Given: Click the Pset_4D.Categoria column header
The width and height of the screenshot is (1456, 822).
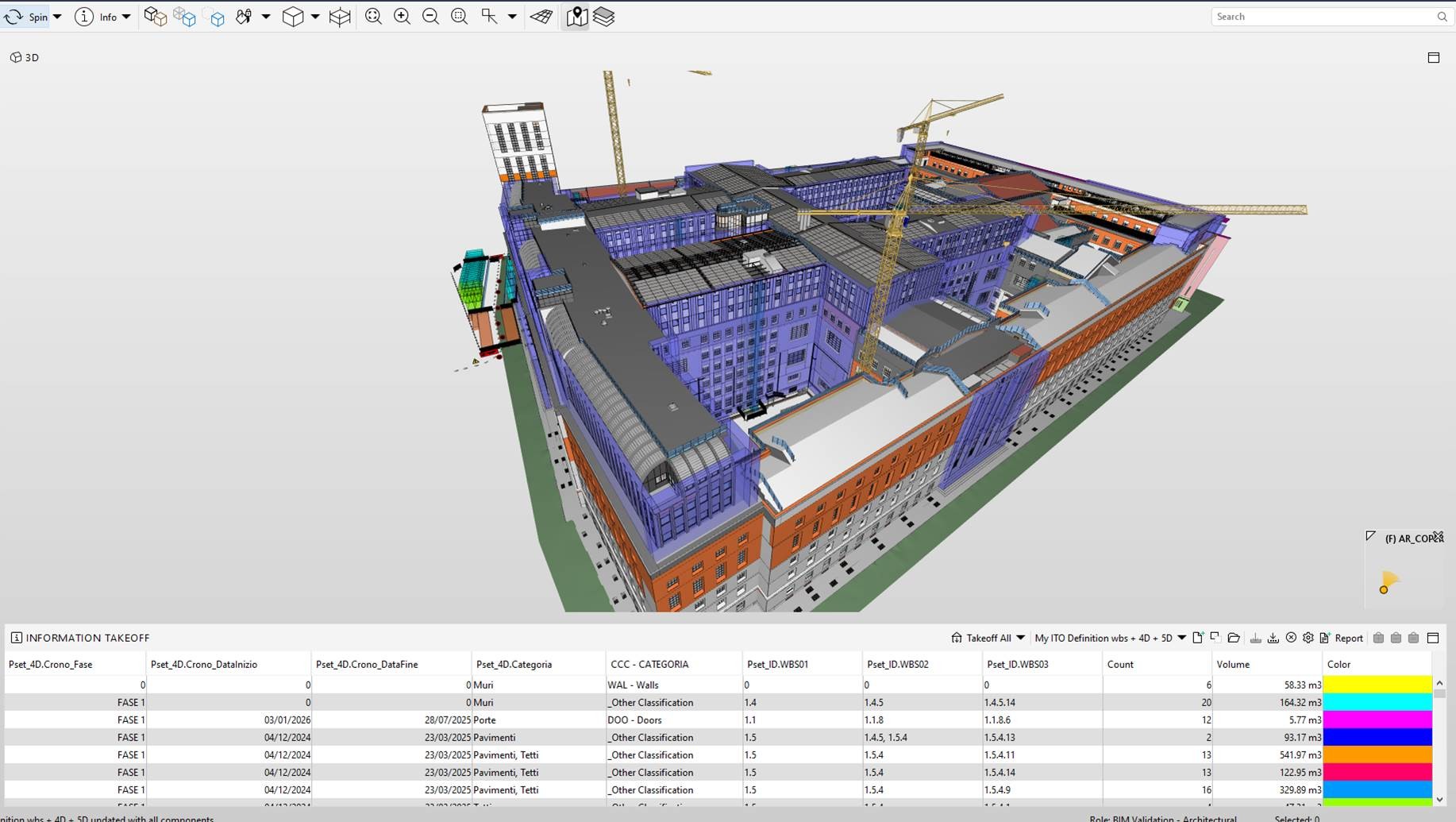Looking at the screenshot, I should [514, 664].
